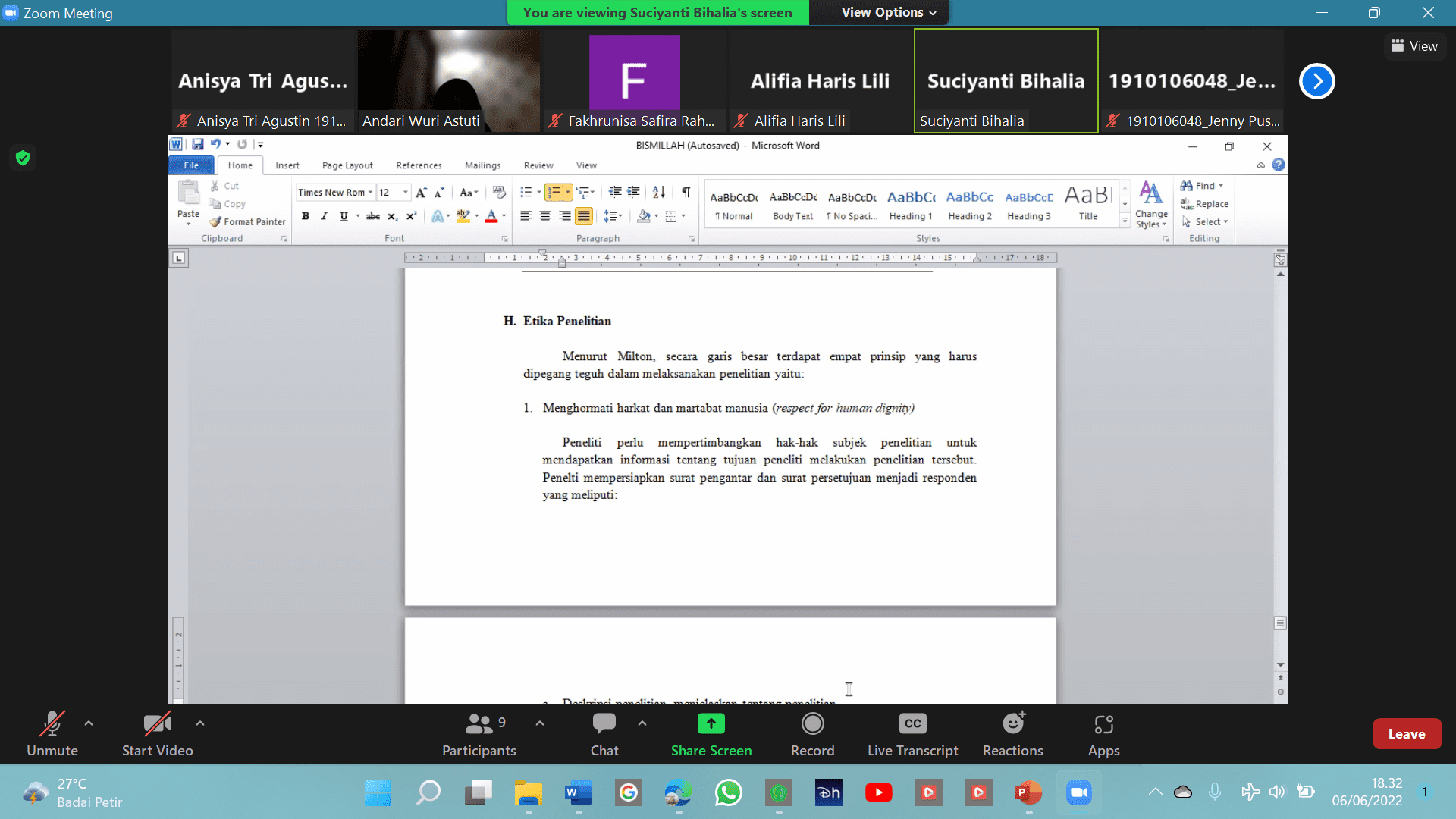Open Word Help question mark icon

pyautogui.click(x=1279, y=165)
